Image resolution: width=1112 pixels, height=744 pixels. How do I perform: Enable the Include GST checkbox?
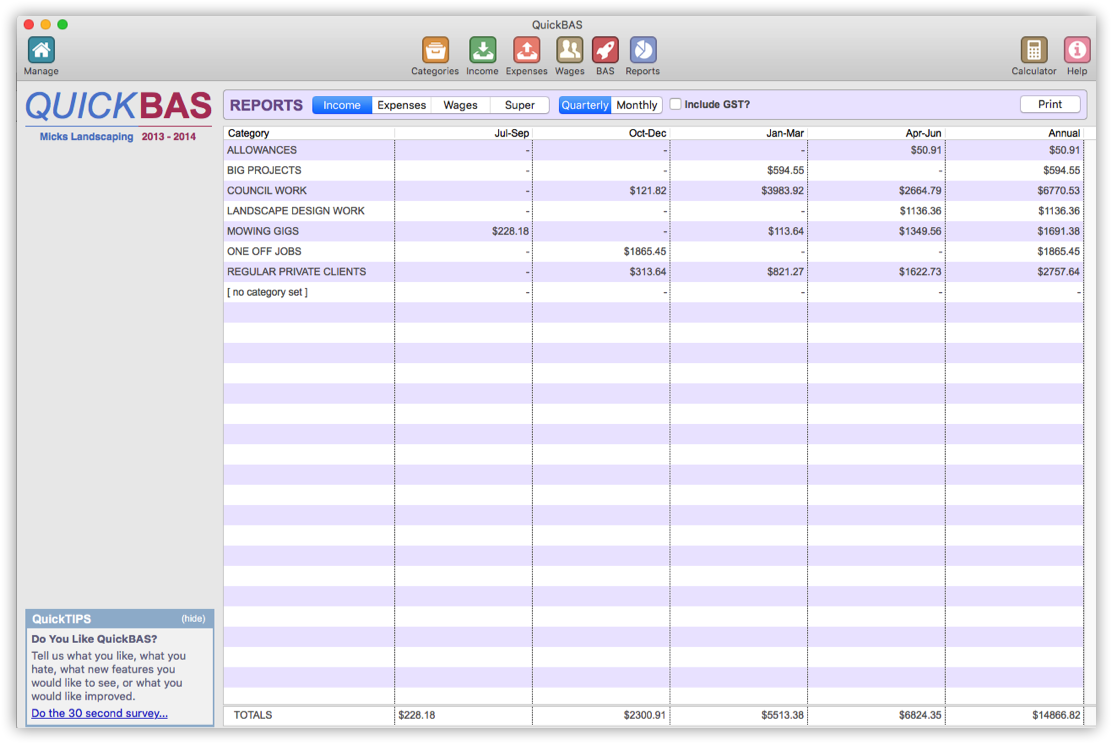point(675,103)
